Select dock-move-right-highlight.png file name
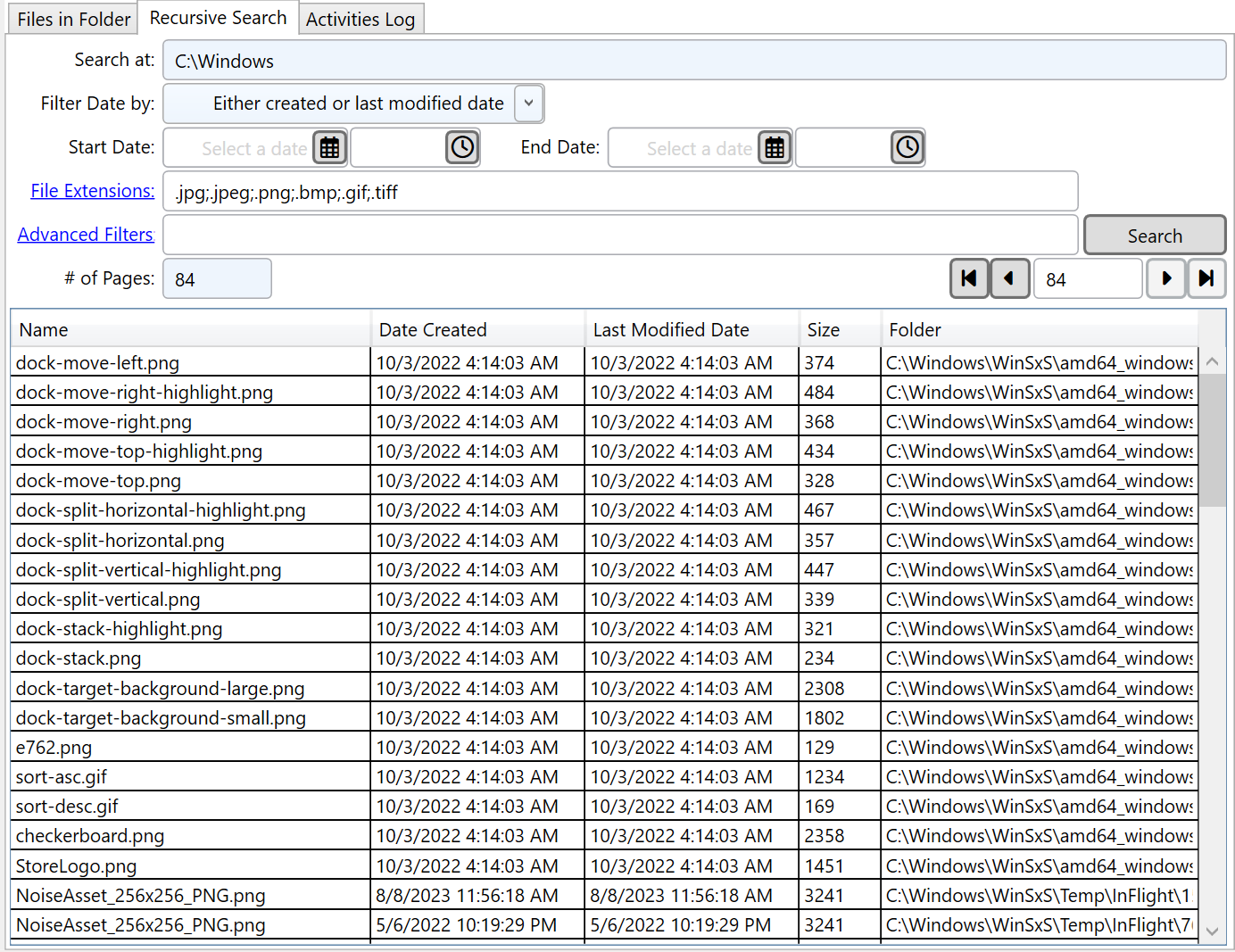The height and width of the screenshot is (952, 1235). pos(145,392)
